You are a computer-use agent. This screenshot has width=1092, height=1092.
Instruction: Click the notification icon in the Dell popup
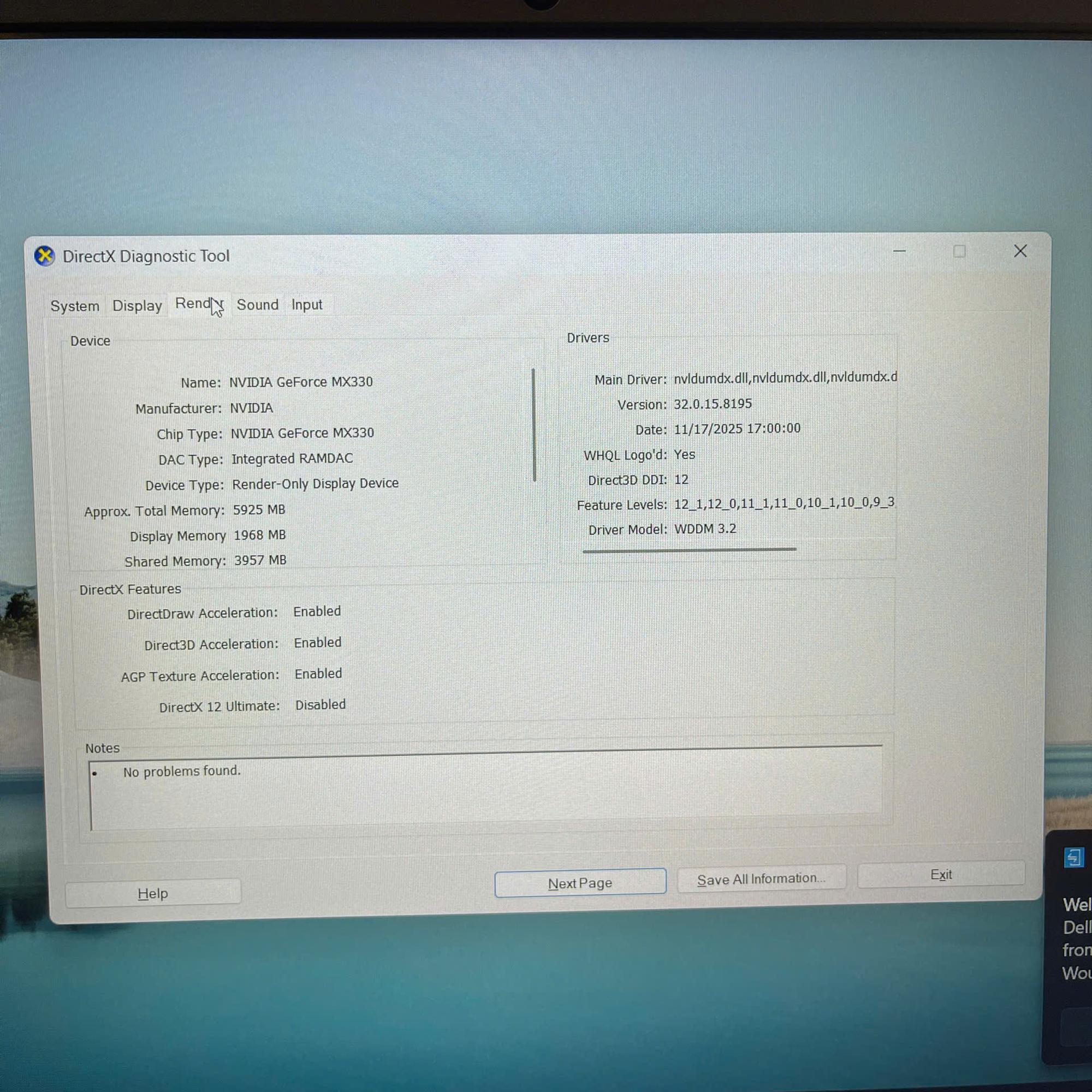(1074, 857)
